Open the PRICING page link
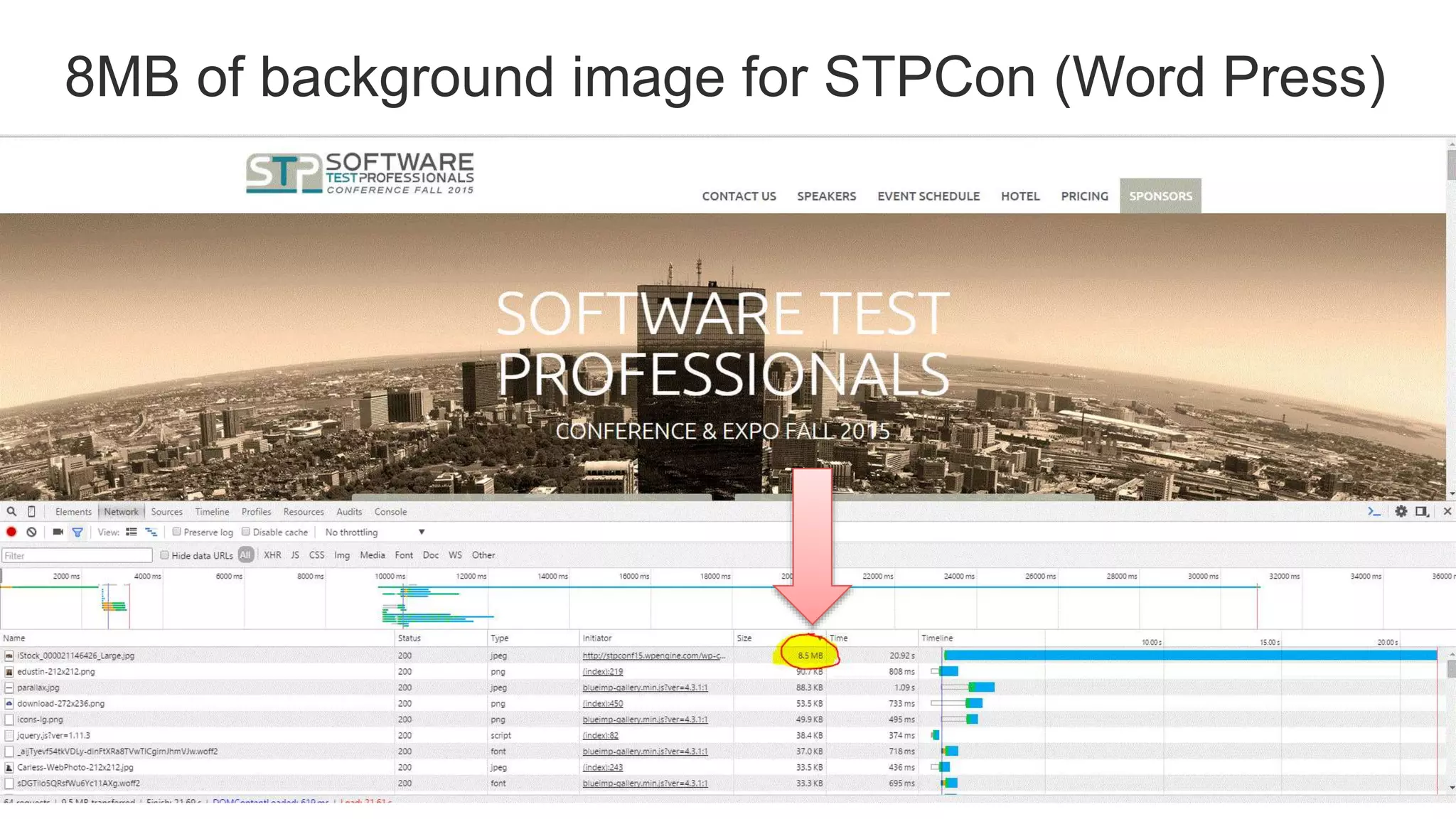This screenshot has width=1456, height=819. click(1084, 196)
